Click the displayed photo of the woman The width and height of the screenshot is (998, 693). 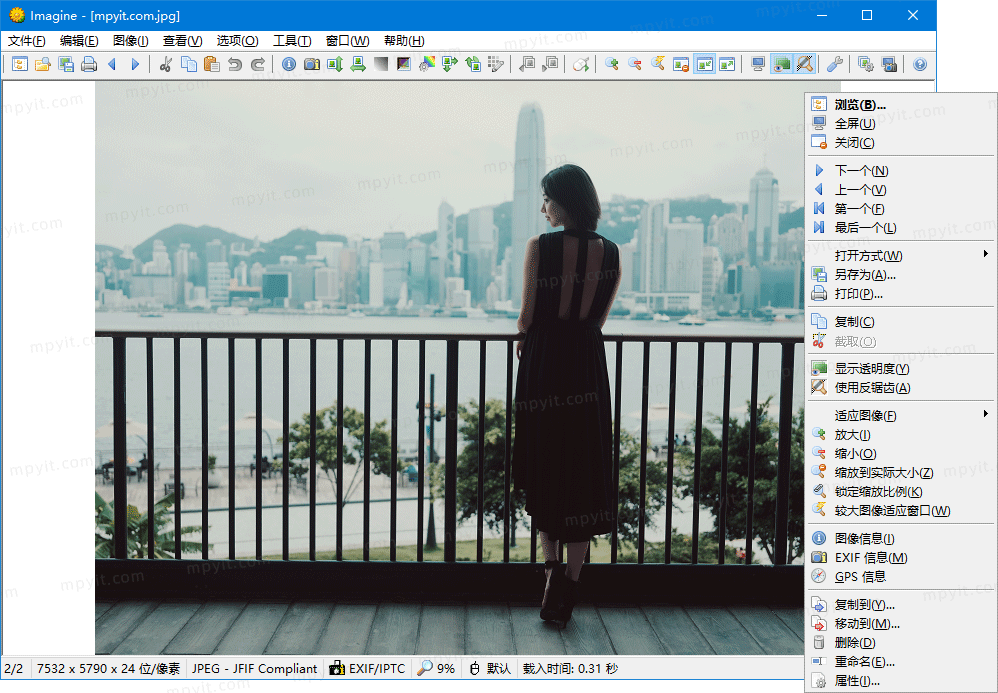[x=449, y=368]
